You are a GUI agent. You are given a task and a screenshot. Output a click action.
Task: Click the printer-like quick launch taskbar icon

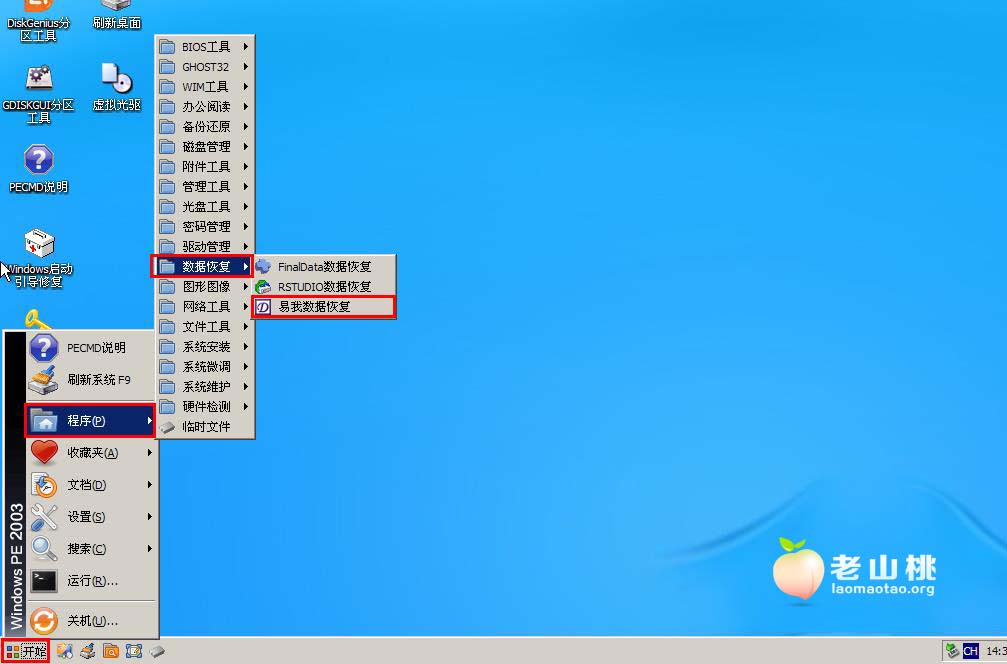pos(88,651)
